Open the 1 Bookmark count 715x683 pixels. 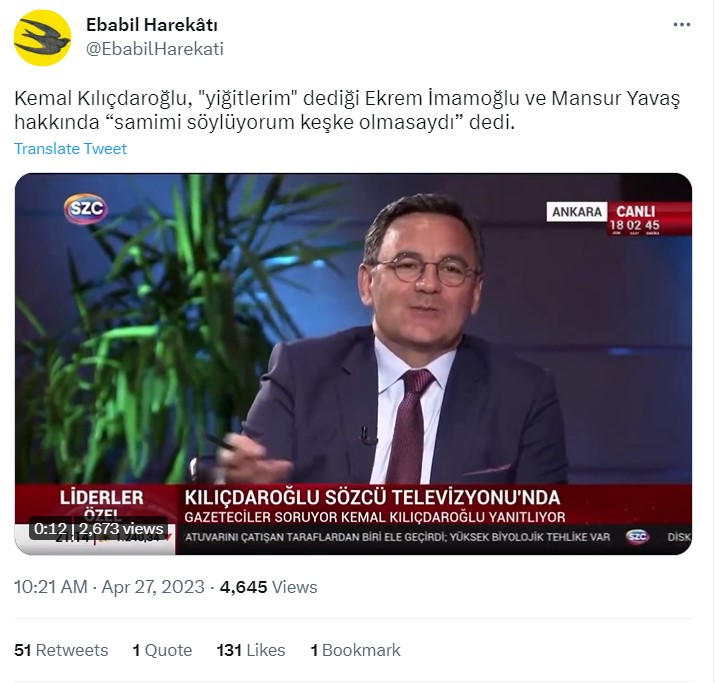pyautogui.click(x=355, y=650)
